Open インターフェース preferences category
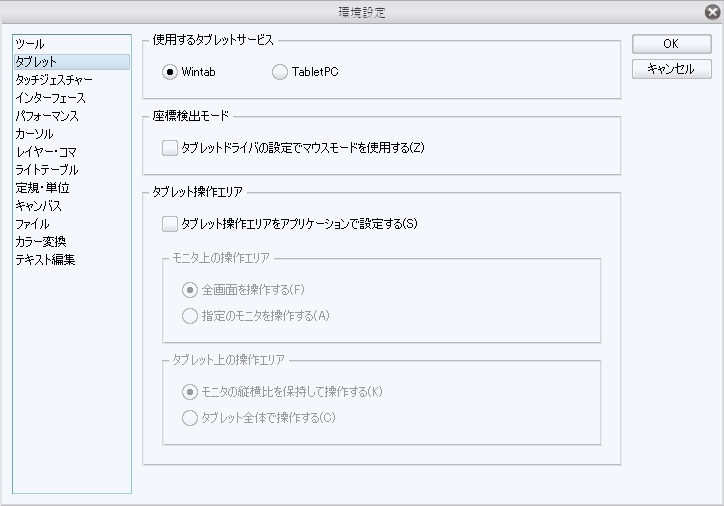 click(51, 98)
